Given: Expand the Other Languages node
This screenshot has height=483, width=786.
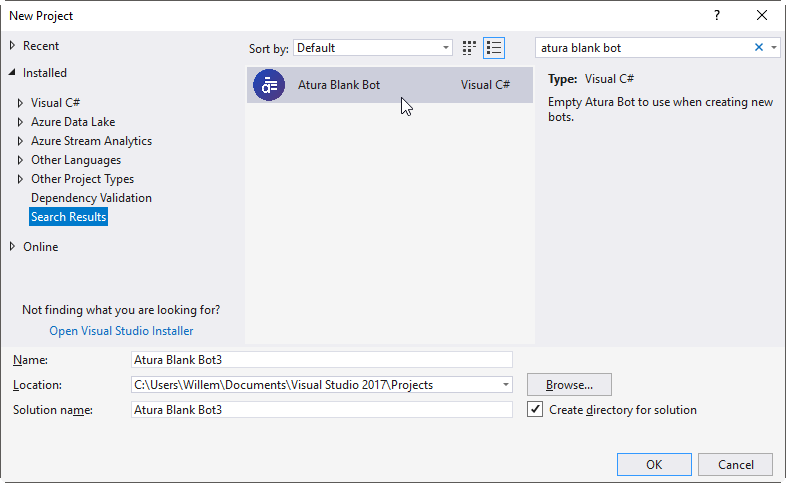Looking at the screenshot, I should click(x=20, y=160).
